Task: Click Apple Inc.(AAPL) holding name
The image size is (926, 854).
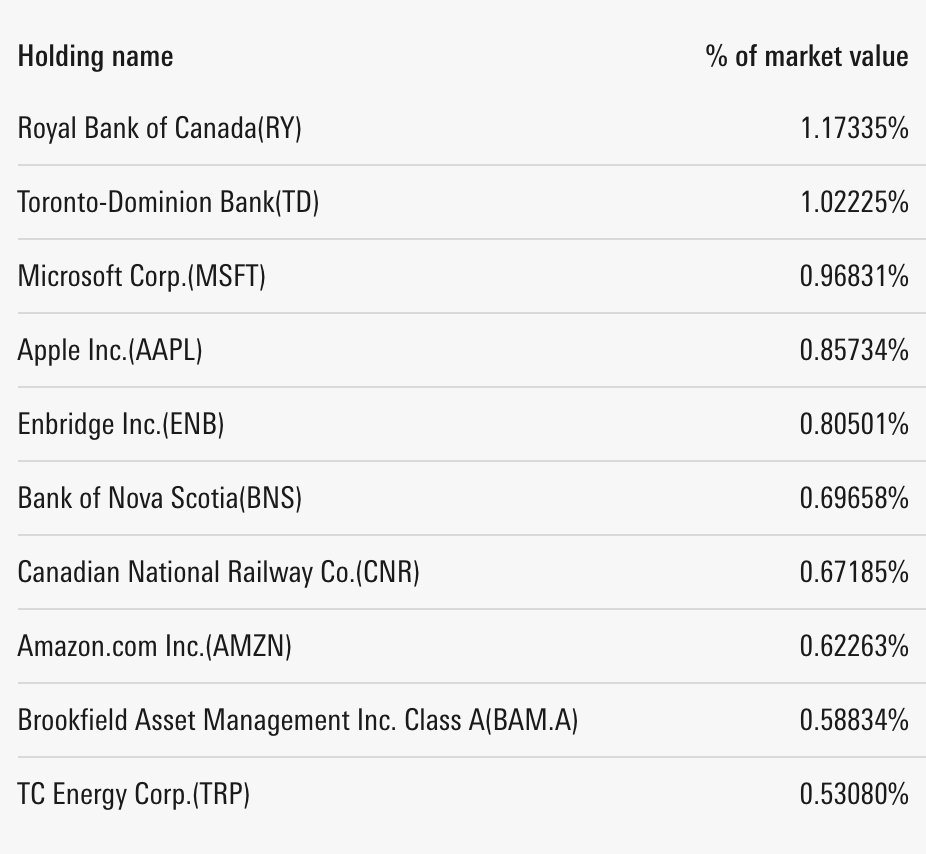Action: tap(109, 350)
